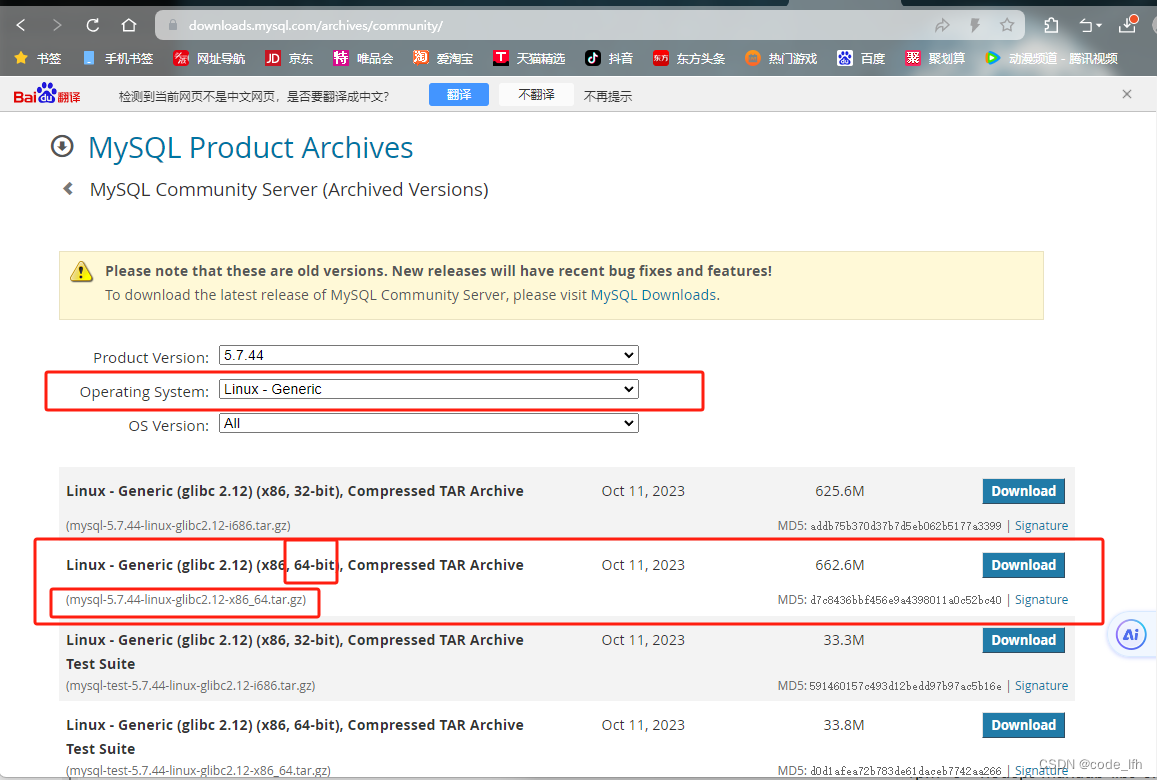Viewport: 1157px width, 780px height.
Task: Reload the page with refresh icon
Action: [93, 25]
